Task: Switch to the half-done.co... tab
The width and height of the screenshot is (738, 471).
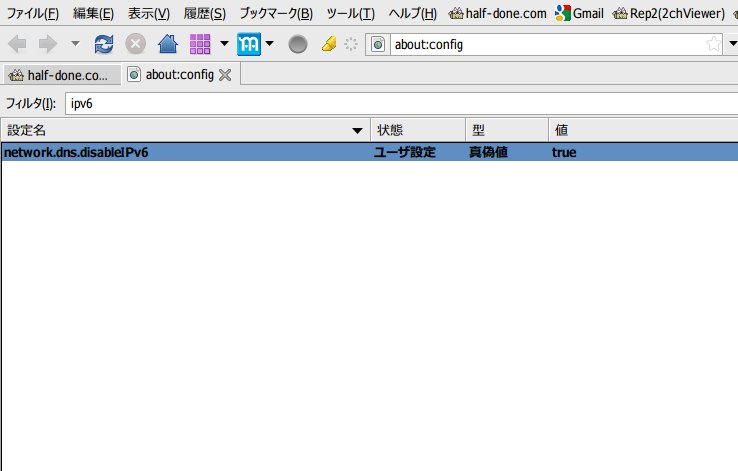Action: (61, 75)
